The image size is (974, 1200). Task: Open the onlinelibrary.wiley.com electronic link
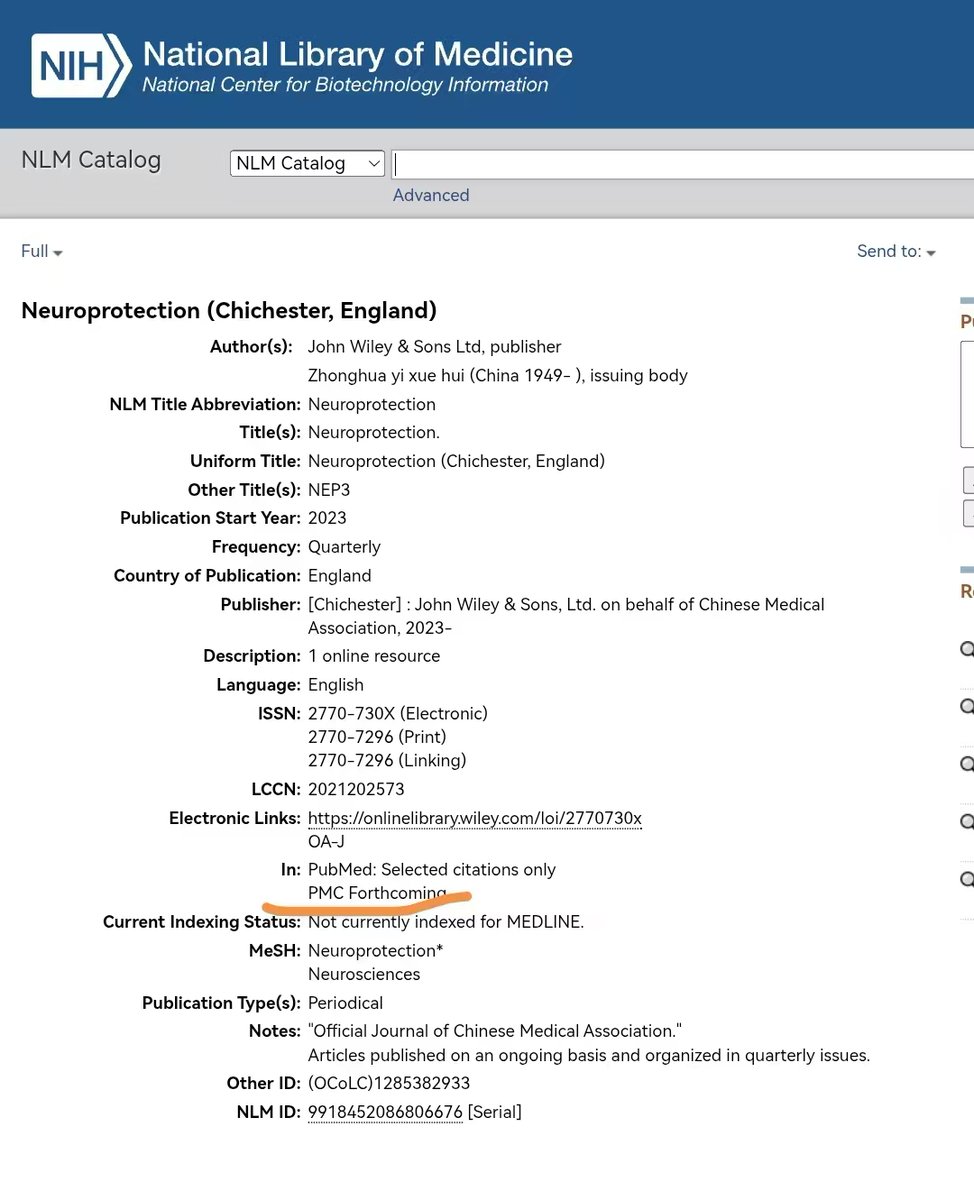coord(475,818)
